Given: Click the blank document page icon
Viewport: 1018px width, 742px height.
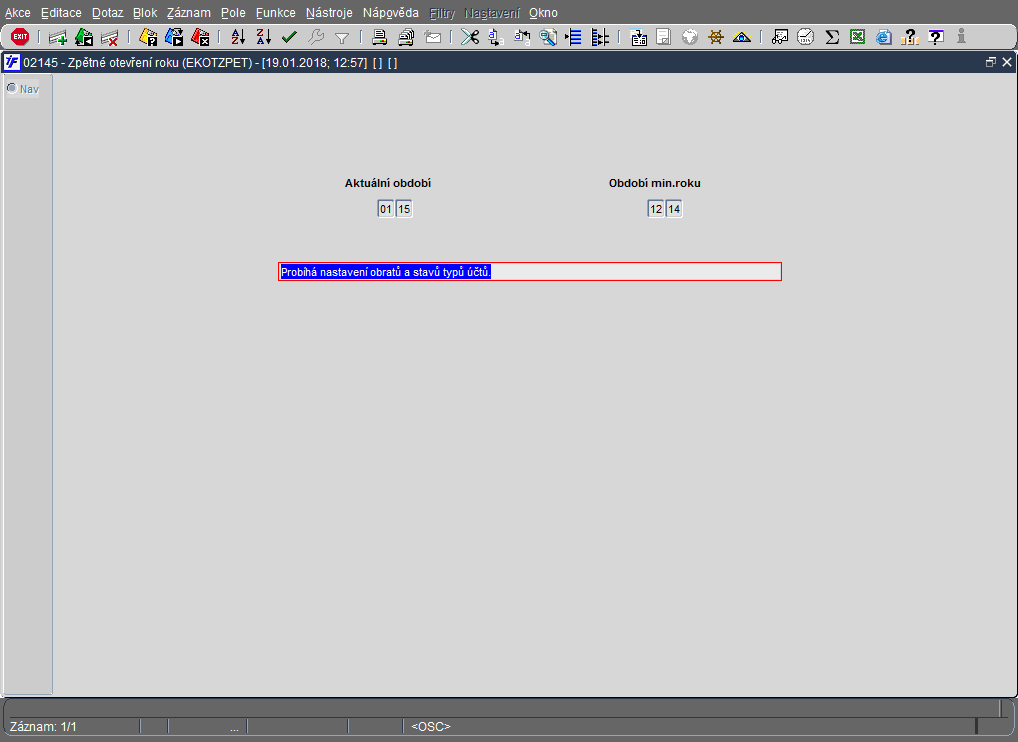Looking at the screenshot, I should click(x=664, y=37).
